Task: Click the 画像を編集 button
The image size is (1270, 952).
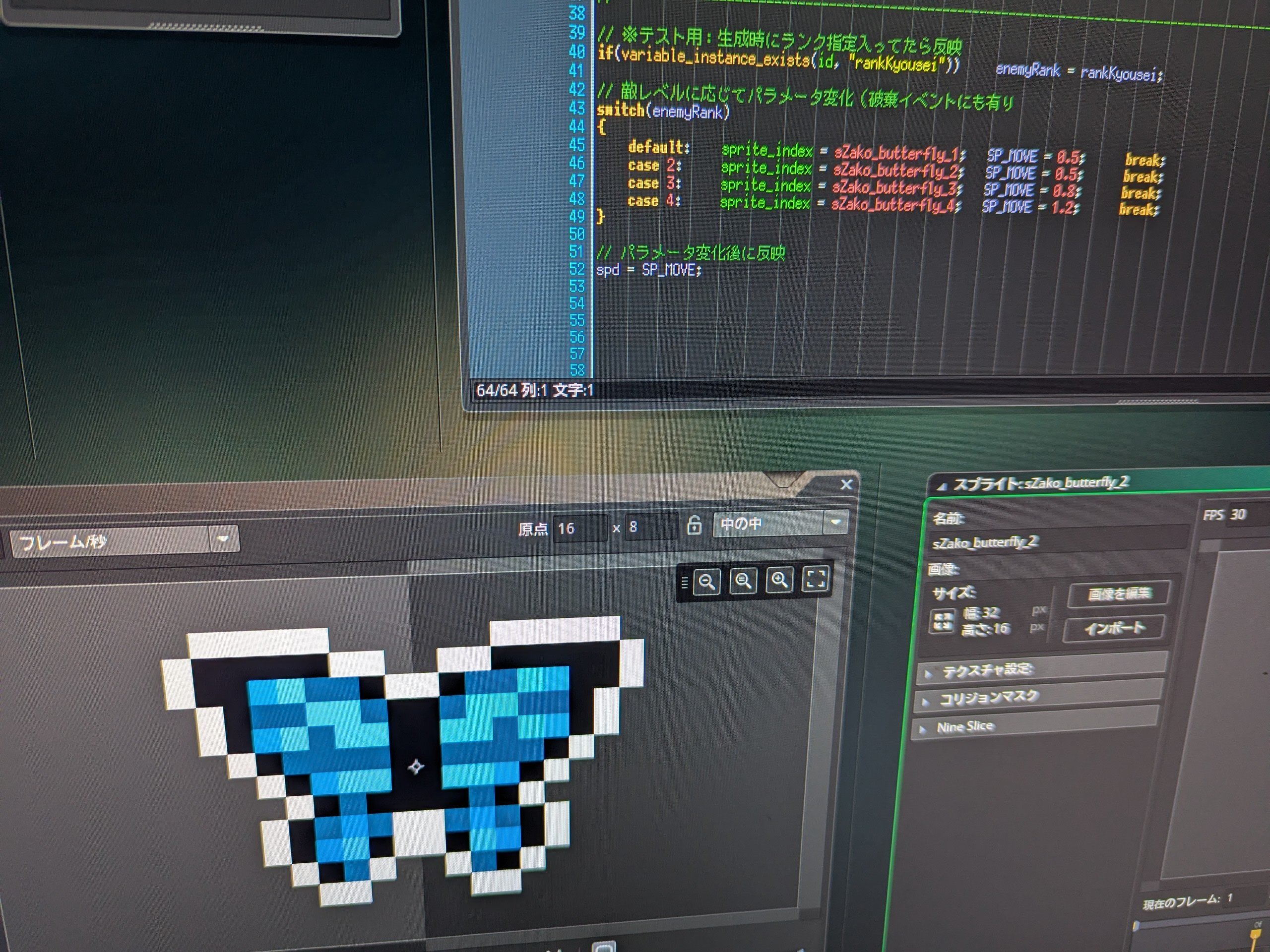Action: (x=1119, y=594)
